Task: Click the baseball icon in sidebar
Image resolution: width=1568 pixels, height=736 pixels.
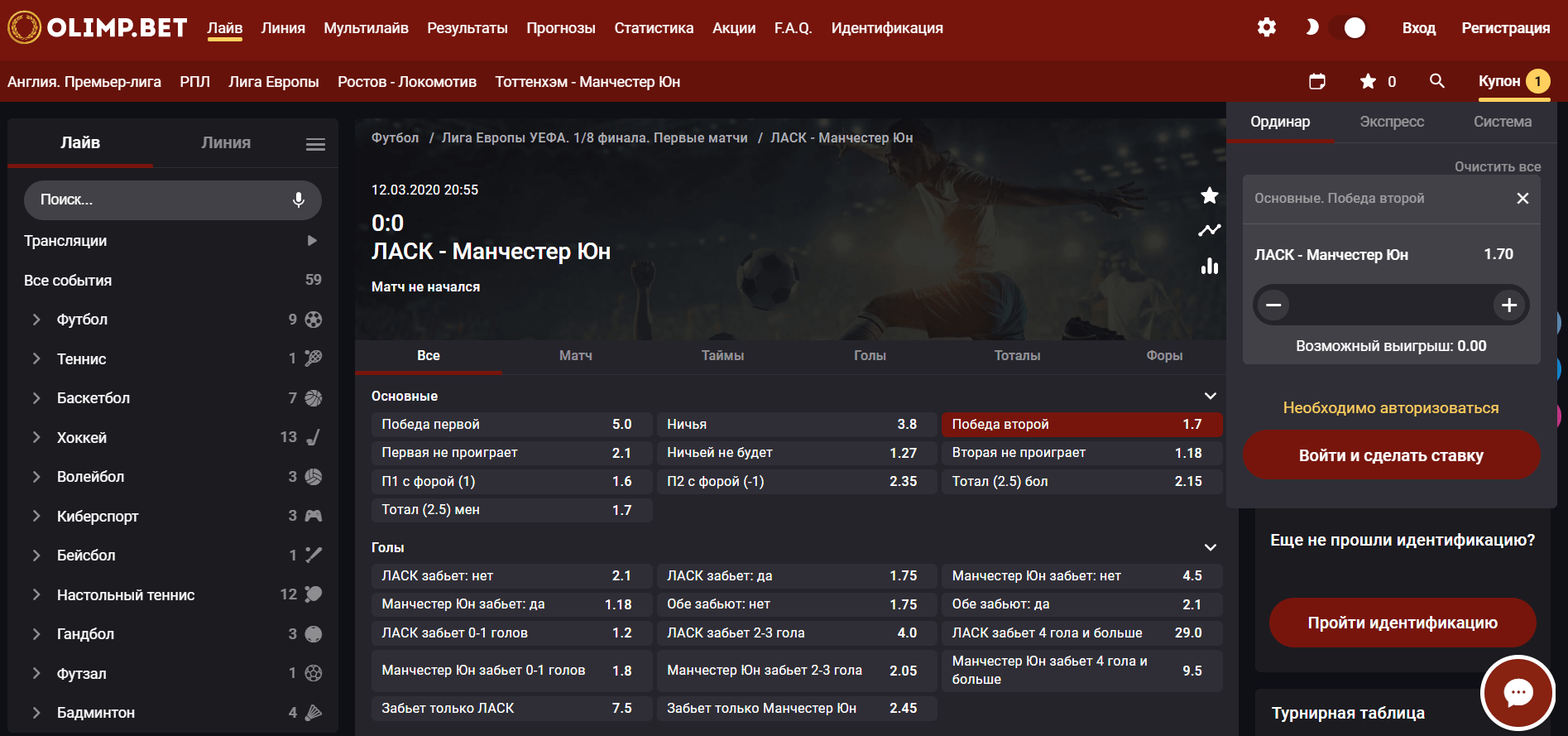Action: click(314, 556)
